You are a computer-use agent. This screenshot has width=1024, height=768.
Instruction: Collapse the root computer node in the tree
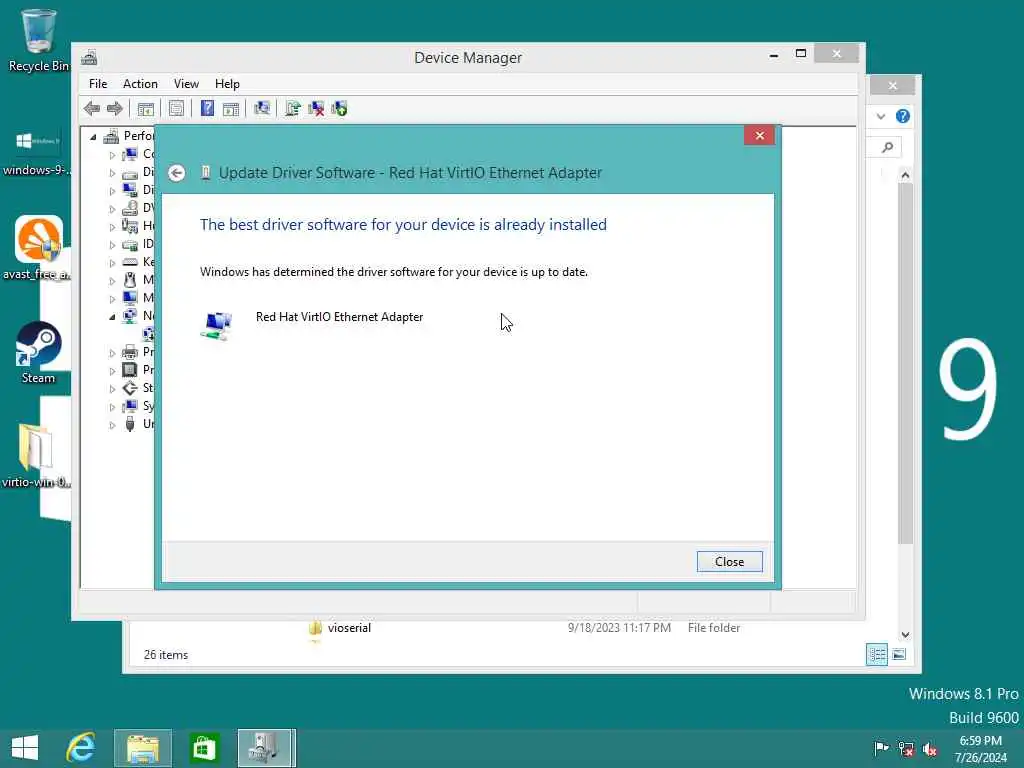(x=93, y=136)
